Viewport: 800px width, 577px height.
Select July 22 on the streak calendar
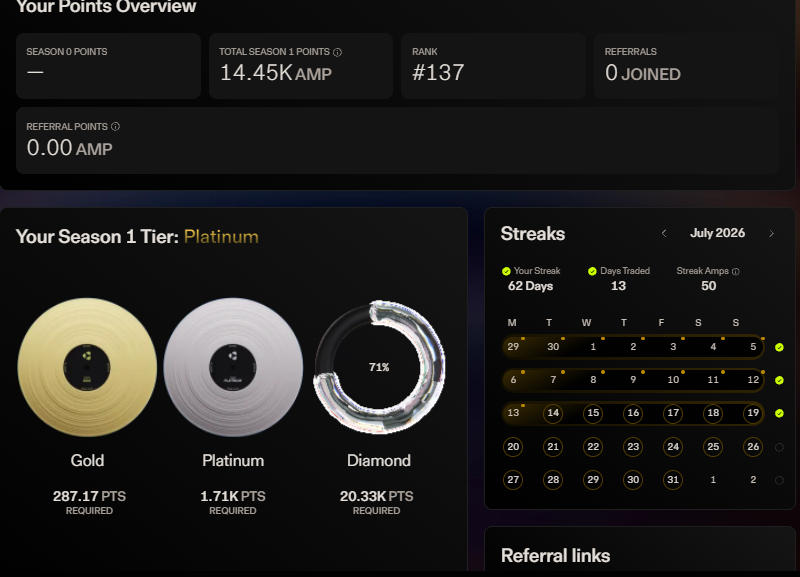coord(593,447)
